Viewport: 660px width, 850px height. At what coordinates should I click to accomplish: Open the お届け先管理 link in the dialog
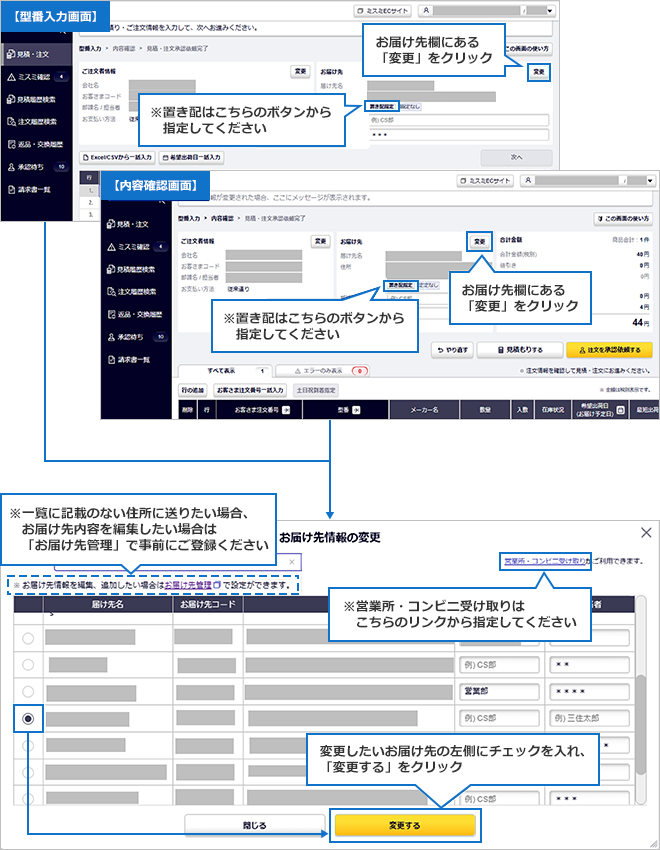pyautogui.click(x=189, y=585)
